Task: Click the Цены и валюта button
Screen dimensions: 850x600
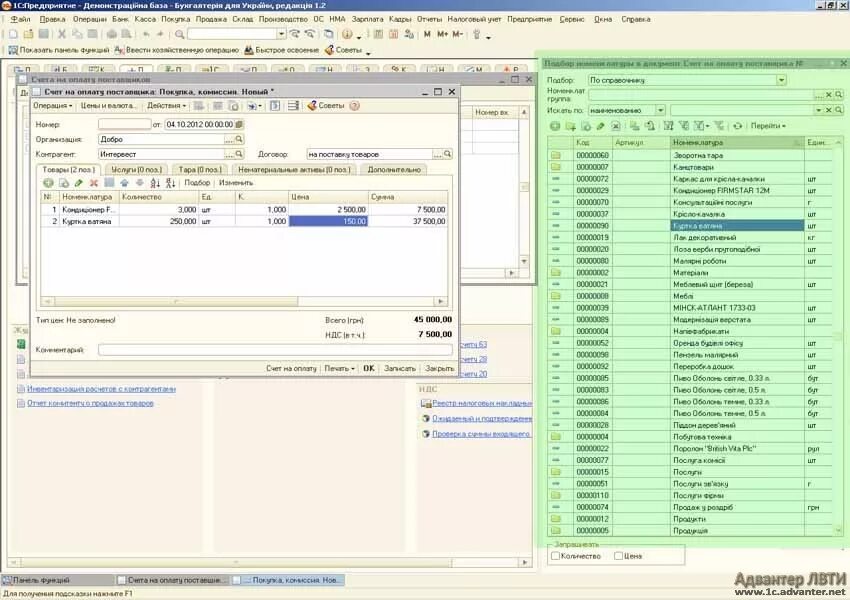Action: 108,106
